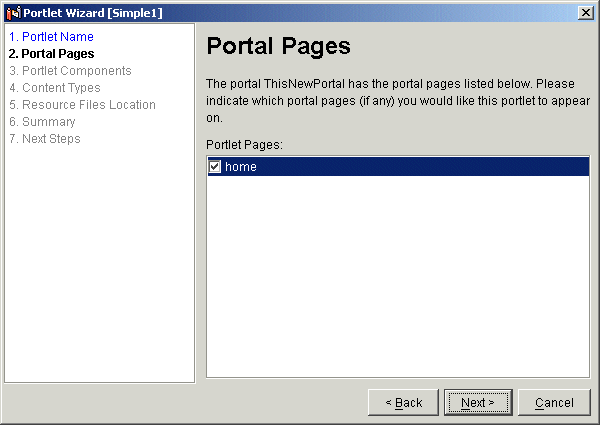
Task: Click step 6. Summary
Action: [x=42, y=122]
